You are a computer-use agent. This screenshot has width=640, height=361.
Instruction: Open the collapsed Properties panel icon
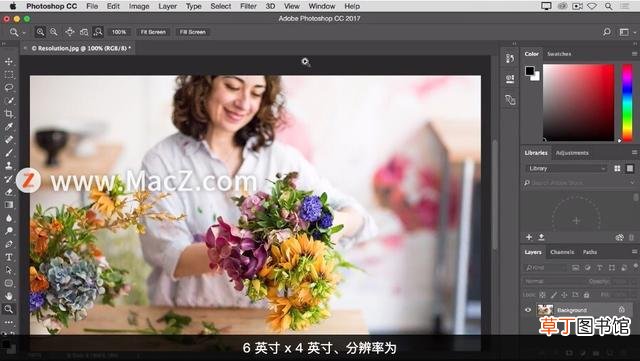(510, 79)
